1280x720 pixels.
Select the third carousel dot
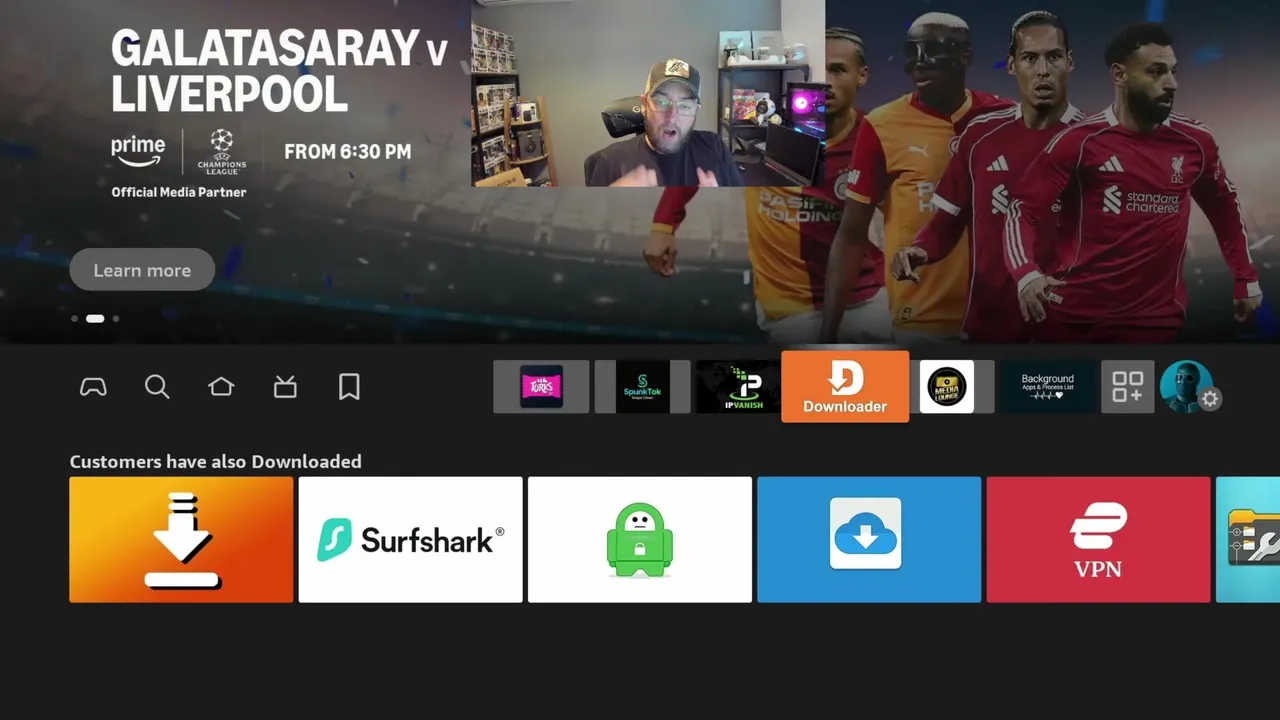(116, 319)
